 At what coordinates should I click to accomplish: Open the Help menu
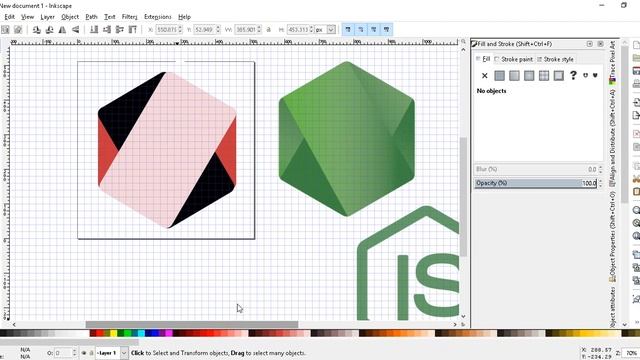tap(184, 17)
